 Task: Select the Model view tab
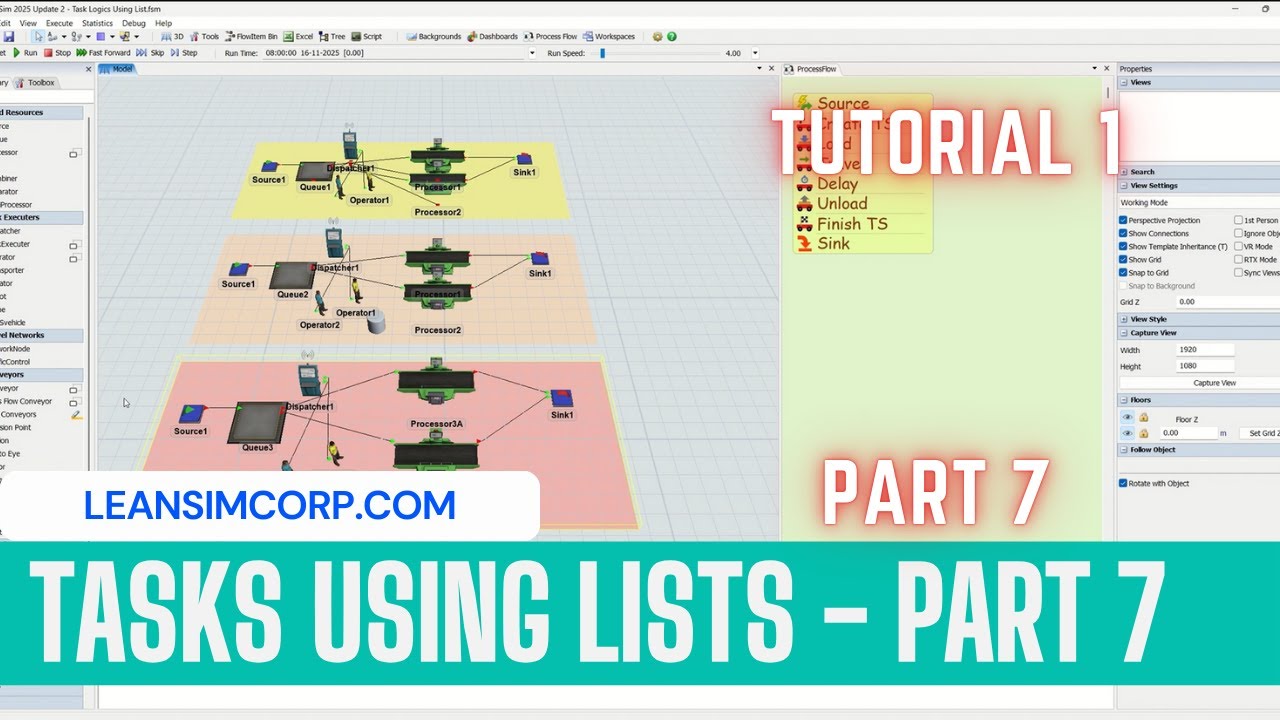[119, 69]
